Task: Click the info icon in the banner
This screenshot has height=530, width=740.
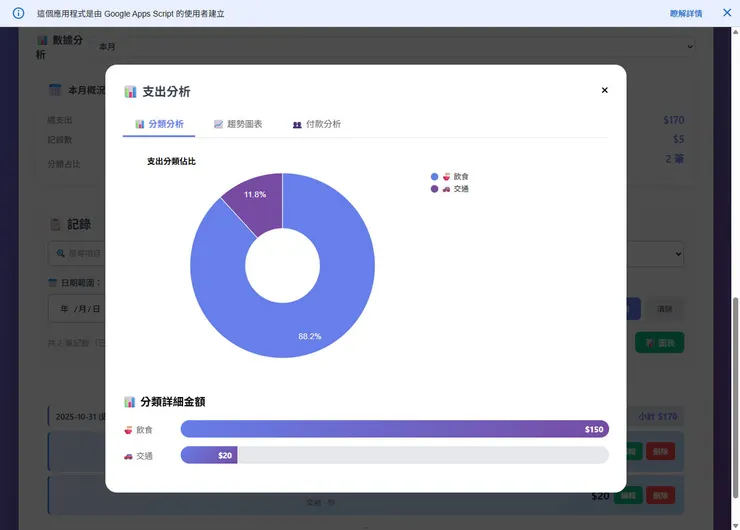Action: coord(18,13)
